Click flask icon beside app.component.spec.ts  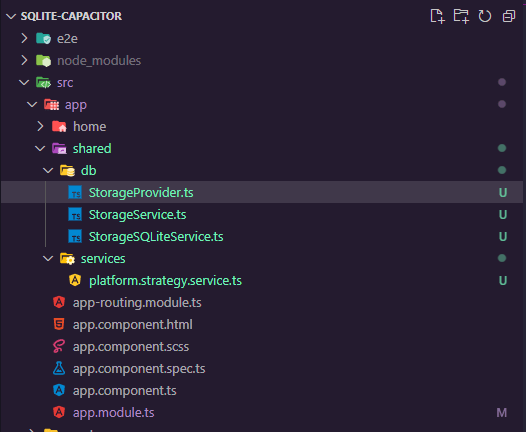[x=59, y=368]
